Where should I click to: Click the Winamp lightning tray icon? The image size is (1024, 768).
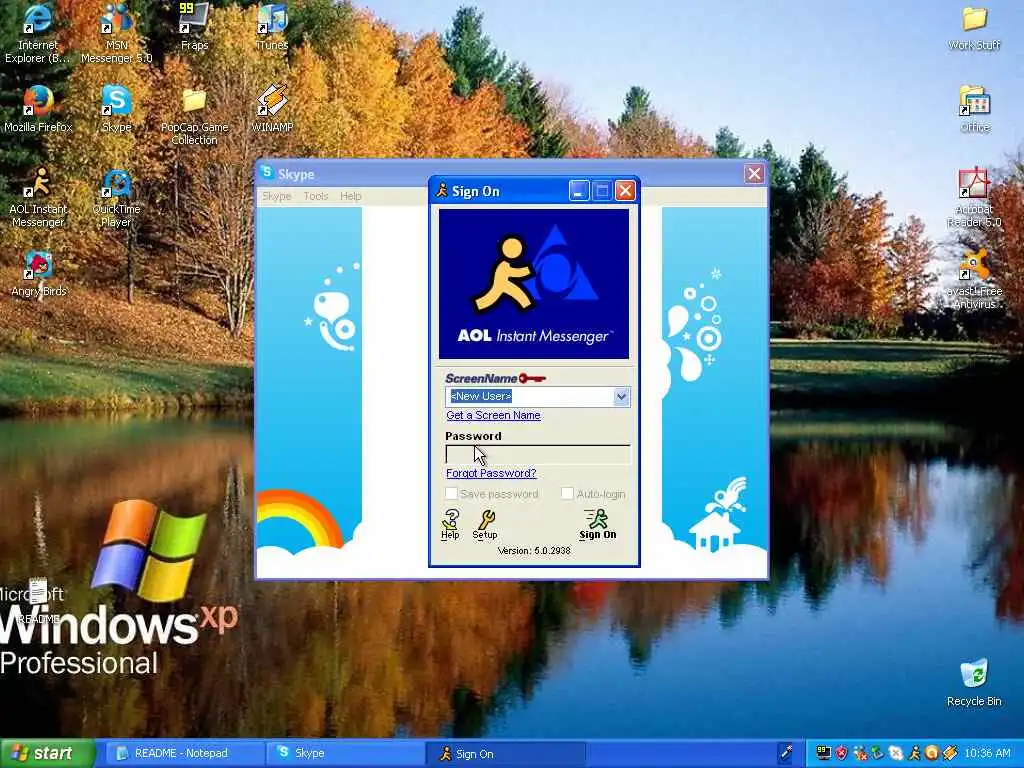pos(950,754)
